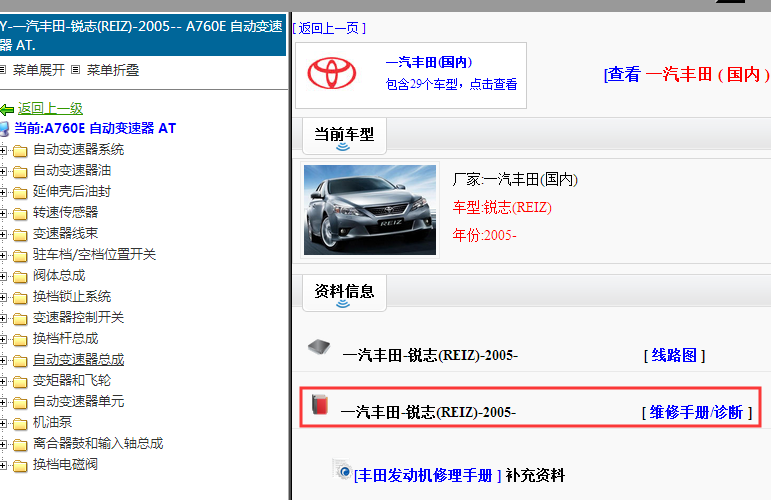Expand the 换档锁止系统 tree node
The width and height of the screenshot is (771, 500).
coord(3,297)
